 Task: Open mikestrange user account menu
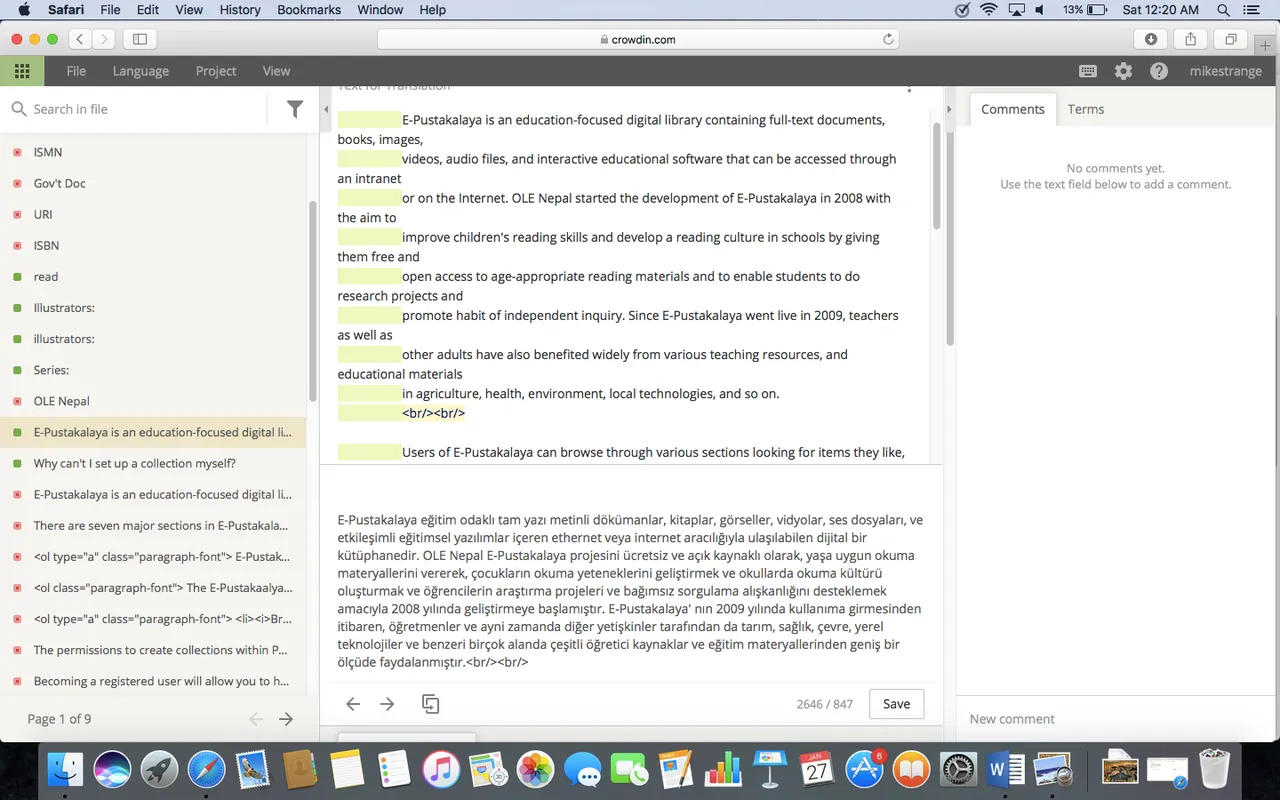[x=1226, y=71]
